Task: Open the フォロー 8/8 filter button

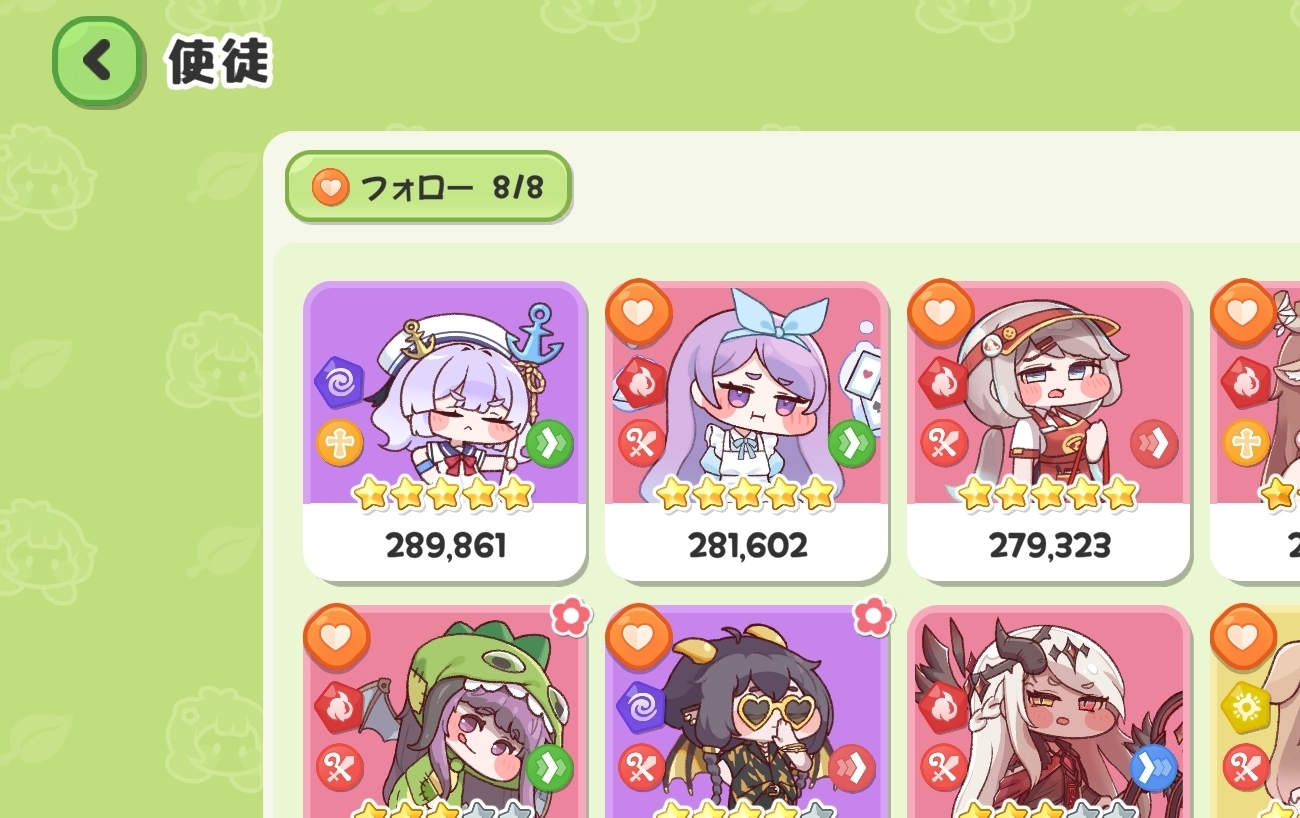Action: (428, 186)
